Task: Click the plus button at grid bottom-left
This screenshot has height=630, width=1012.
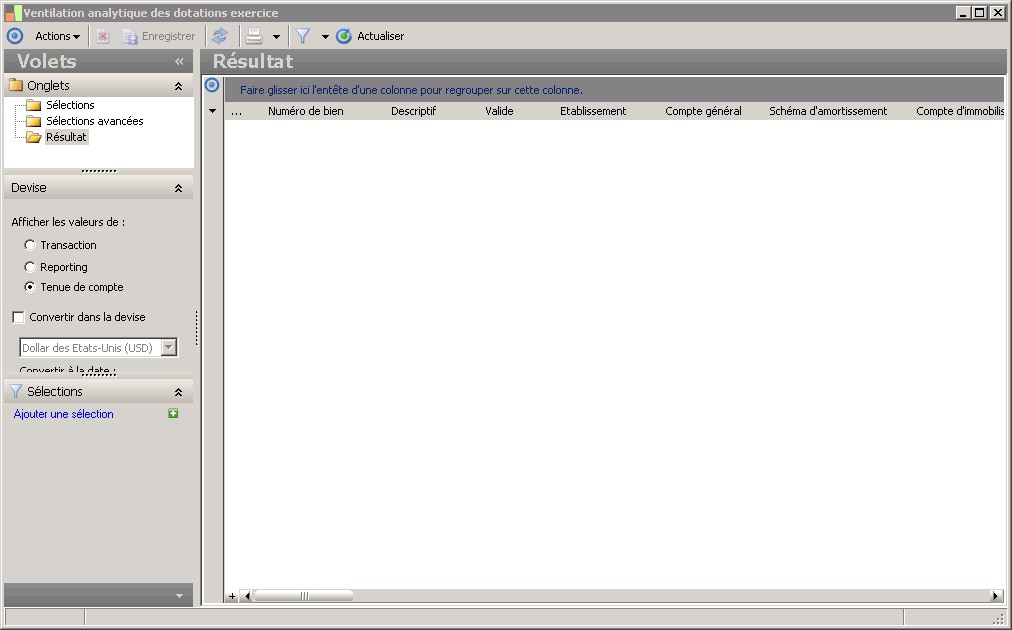Action: point(232,596)
